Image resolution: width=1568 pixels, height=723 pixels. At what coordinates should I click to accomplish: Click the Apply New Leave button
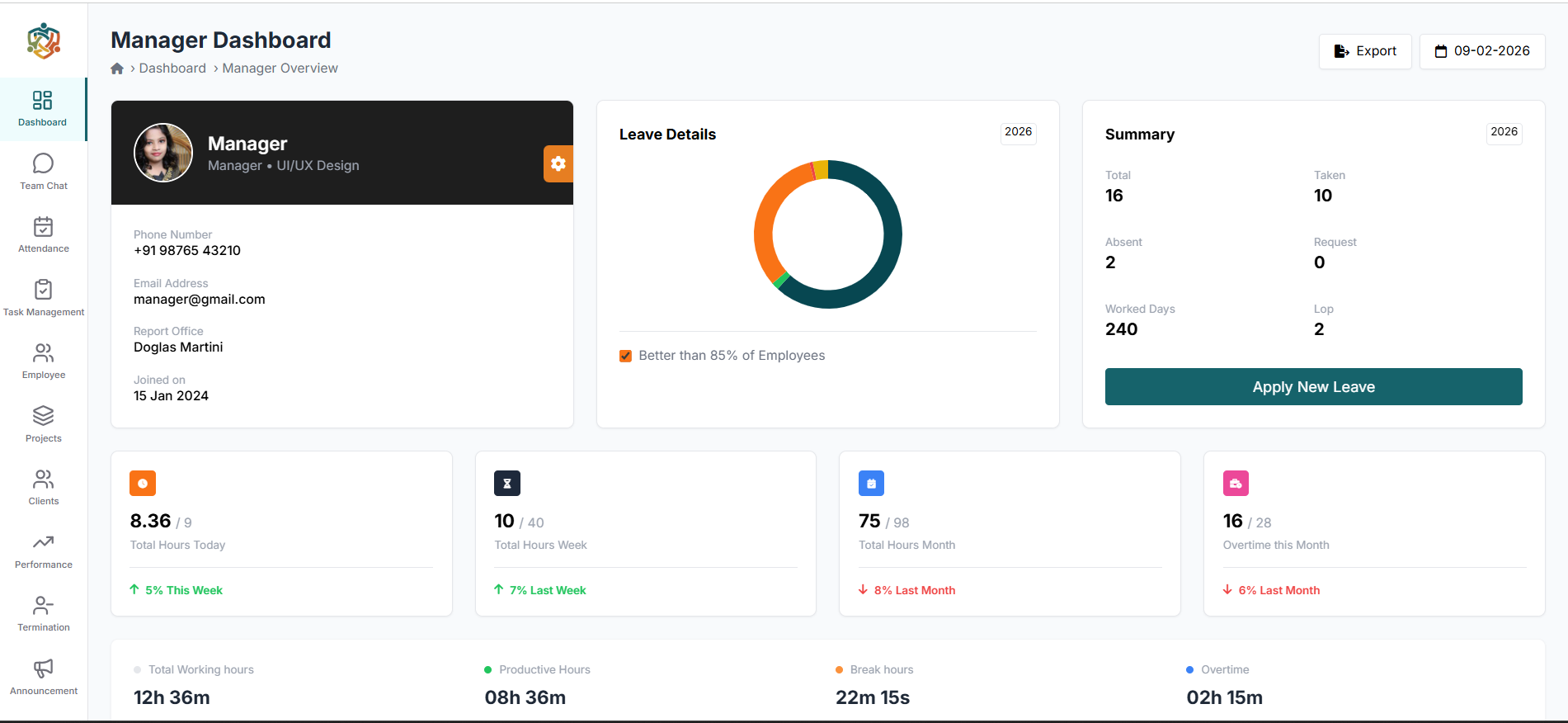(x=1314, y=386)
